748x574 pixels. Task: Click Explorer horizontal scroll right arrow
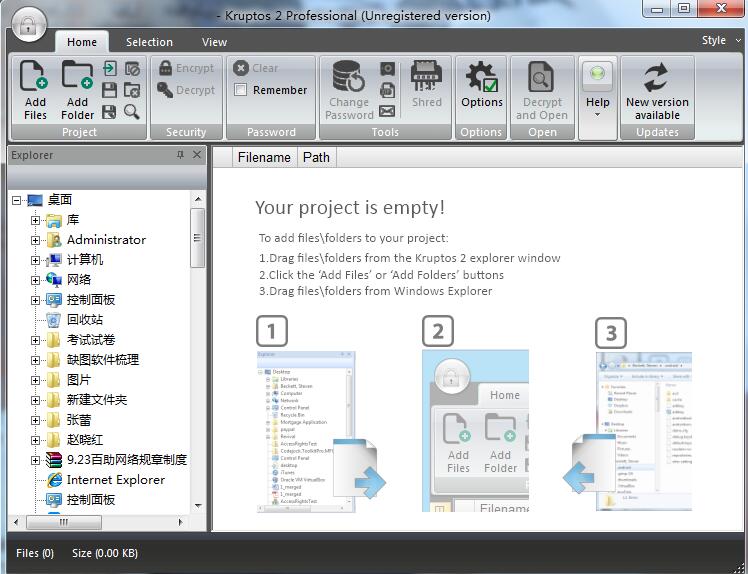pyautogui.click(x=180, y=522)
